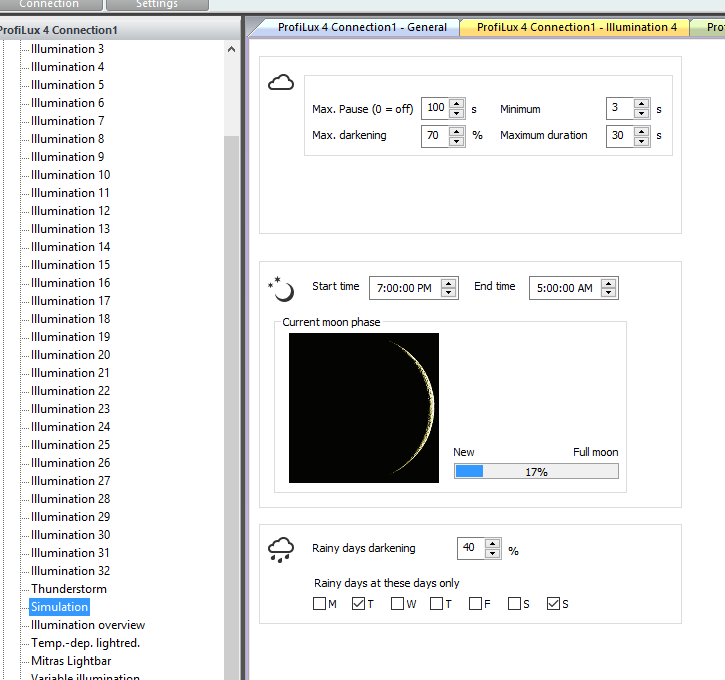The height and width of the screenshot is (680, 725).
Task: Click the Max. Pause input field
Action: (436, 109)
